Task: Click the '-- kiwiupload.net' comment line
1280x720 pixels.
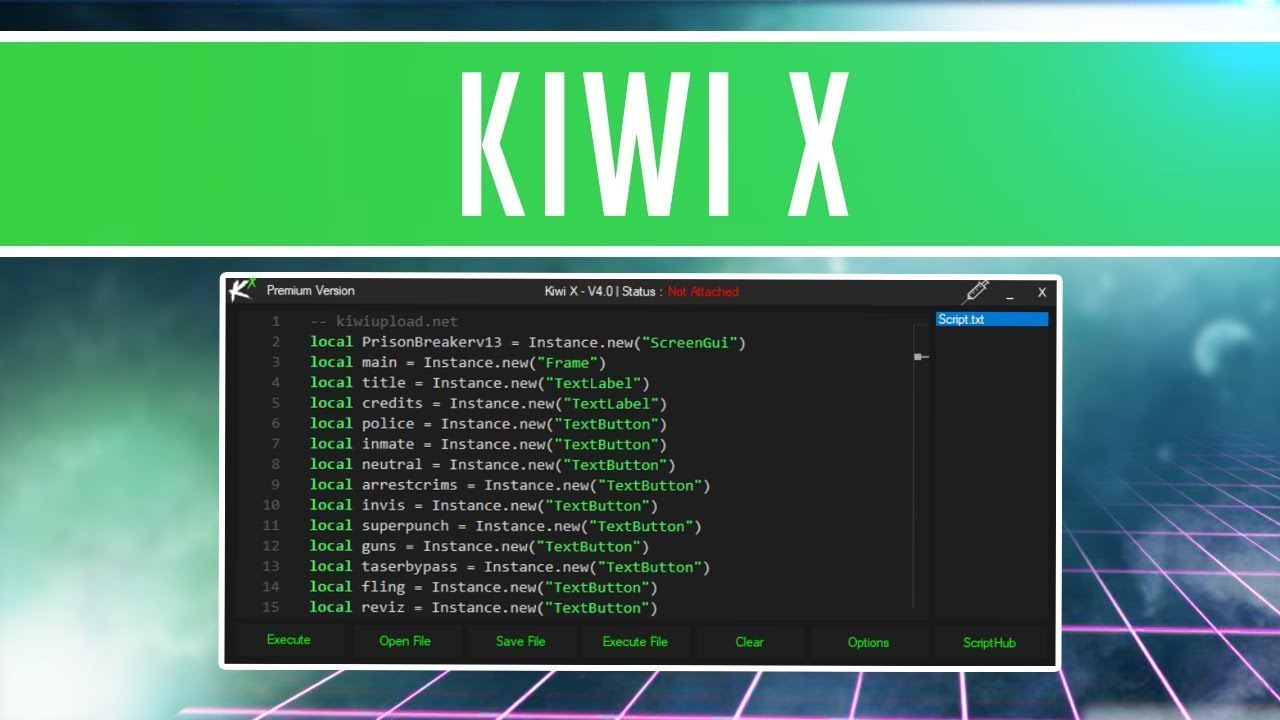Action: coord(384,322)
